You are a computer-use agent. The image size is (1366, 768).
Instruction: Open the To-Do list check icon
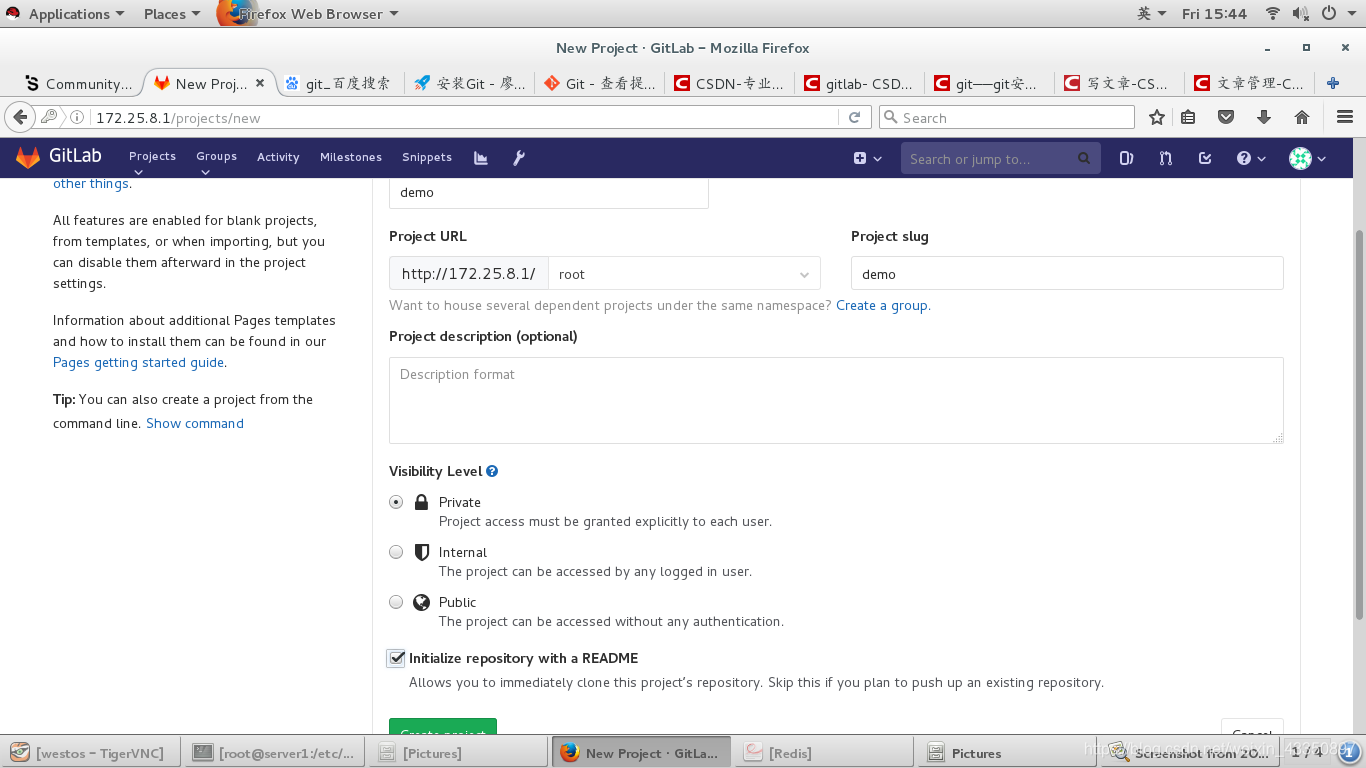tap(1205, 158)
